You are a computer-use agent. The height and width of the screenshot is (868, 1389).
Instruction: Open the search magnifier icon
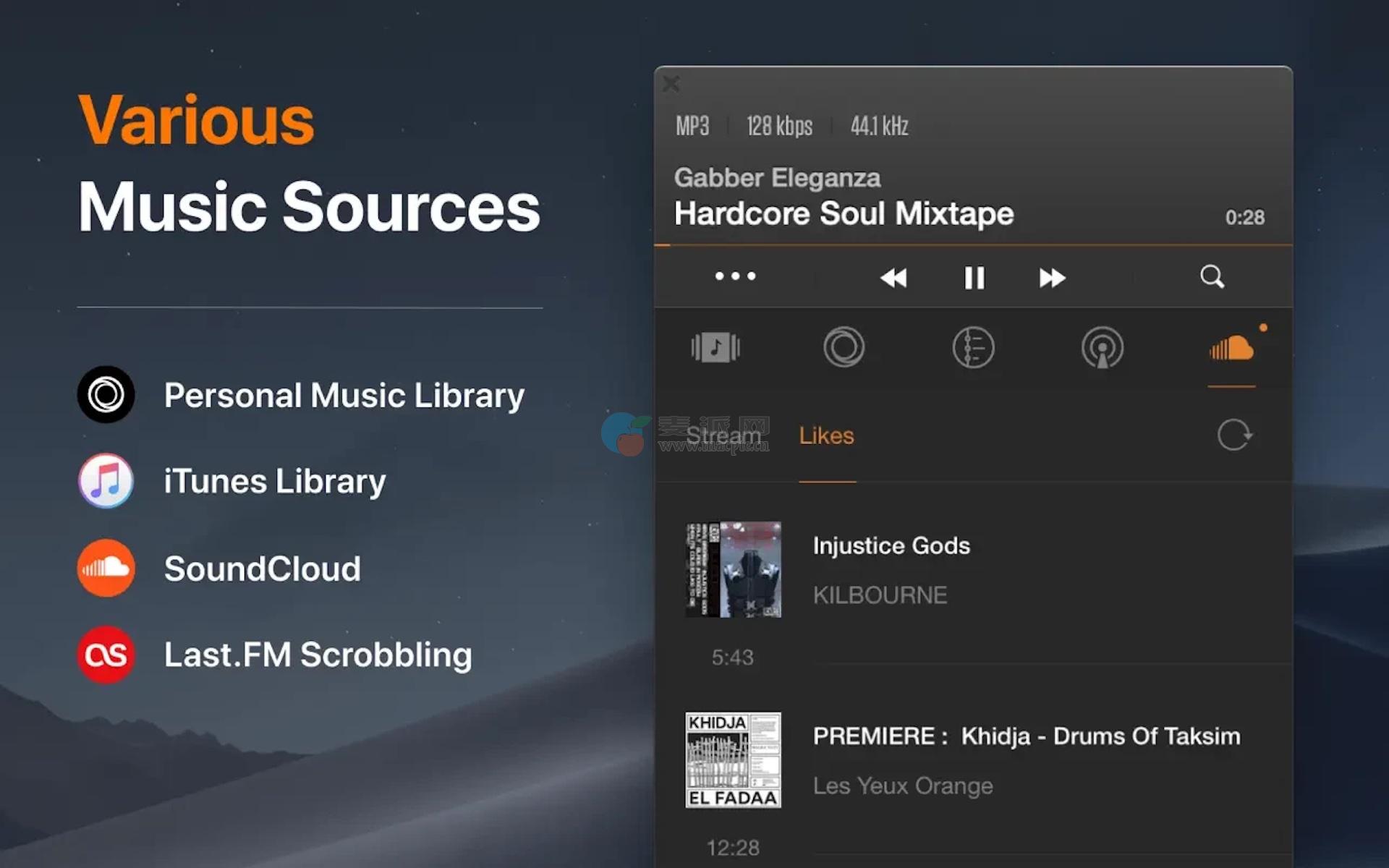pyautogui.click(x=1212, y=276)
